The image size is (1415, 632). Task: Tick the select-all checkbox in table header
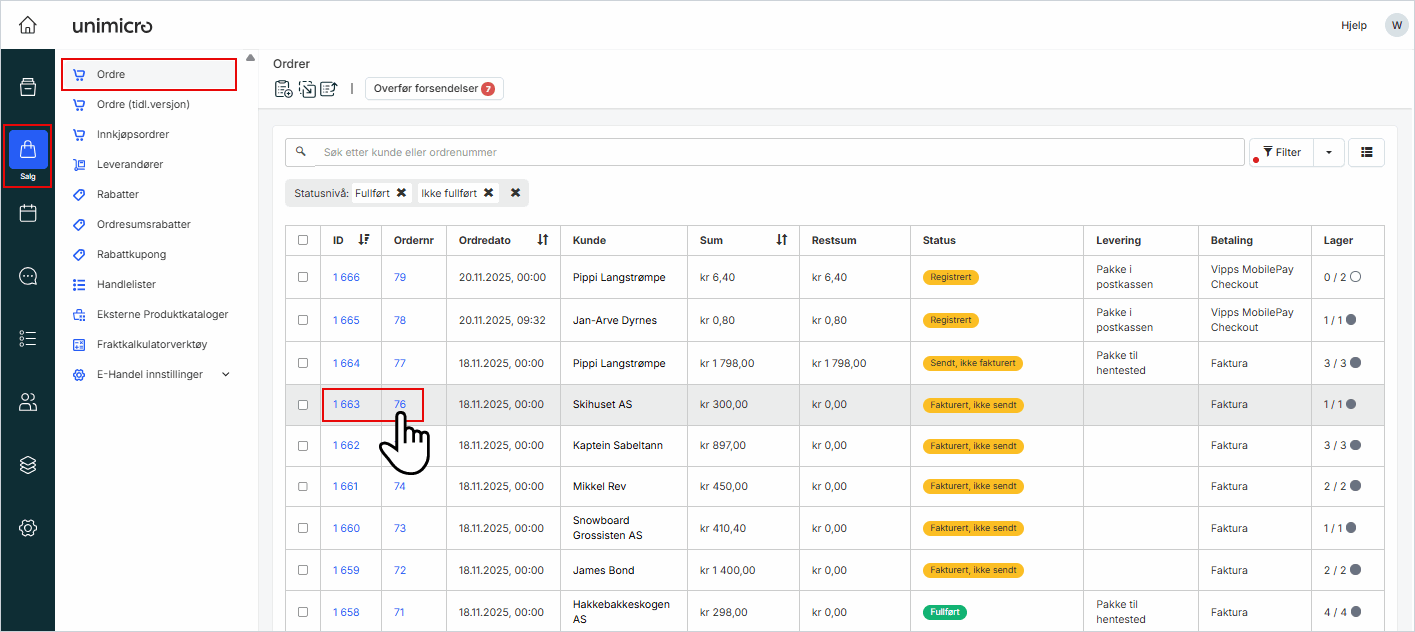click(x=303, y=240)
